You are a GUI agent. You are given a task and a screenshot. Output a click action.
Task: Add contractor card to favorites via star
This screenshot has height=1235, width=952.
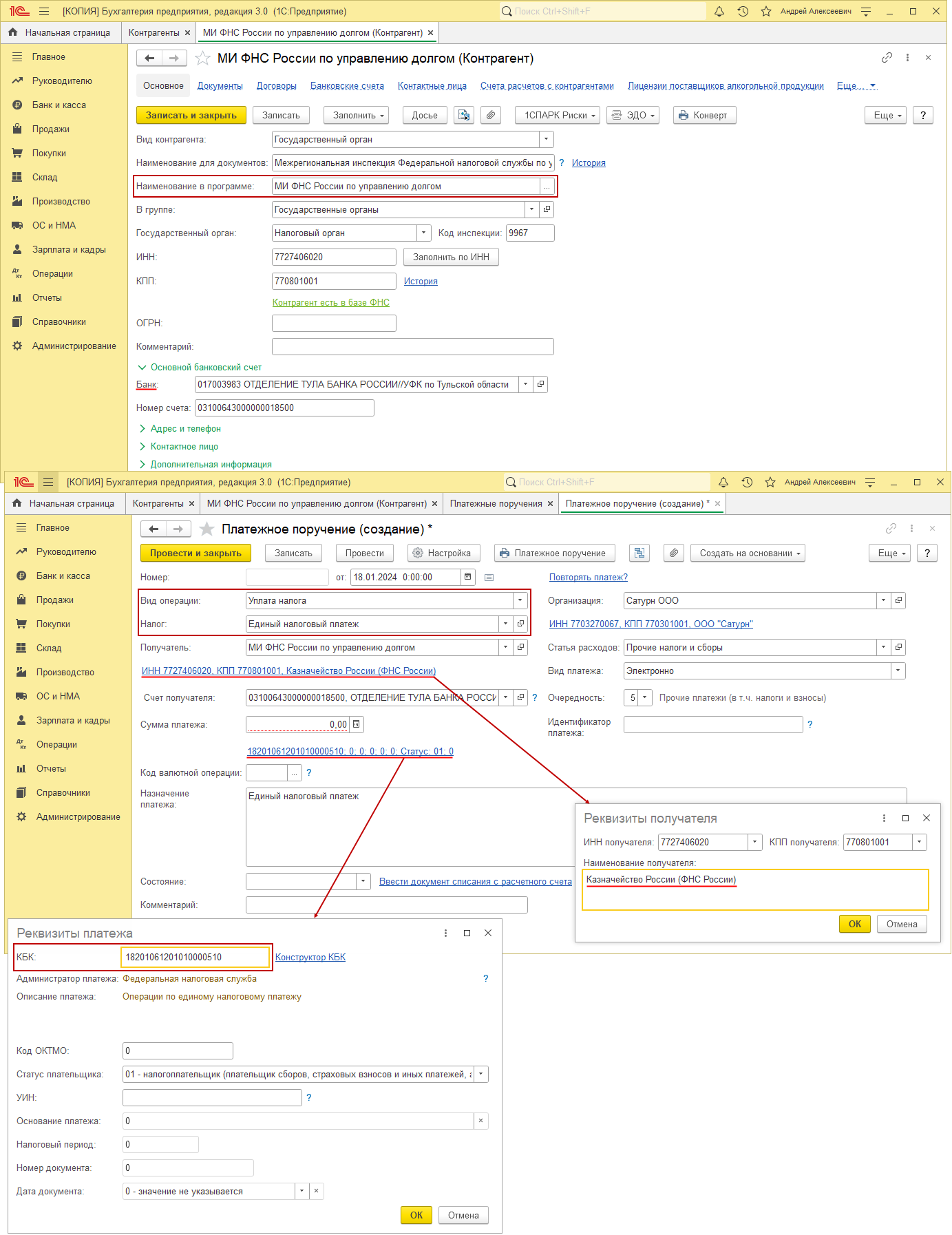tap(202, 59)
